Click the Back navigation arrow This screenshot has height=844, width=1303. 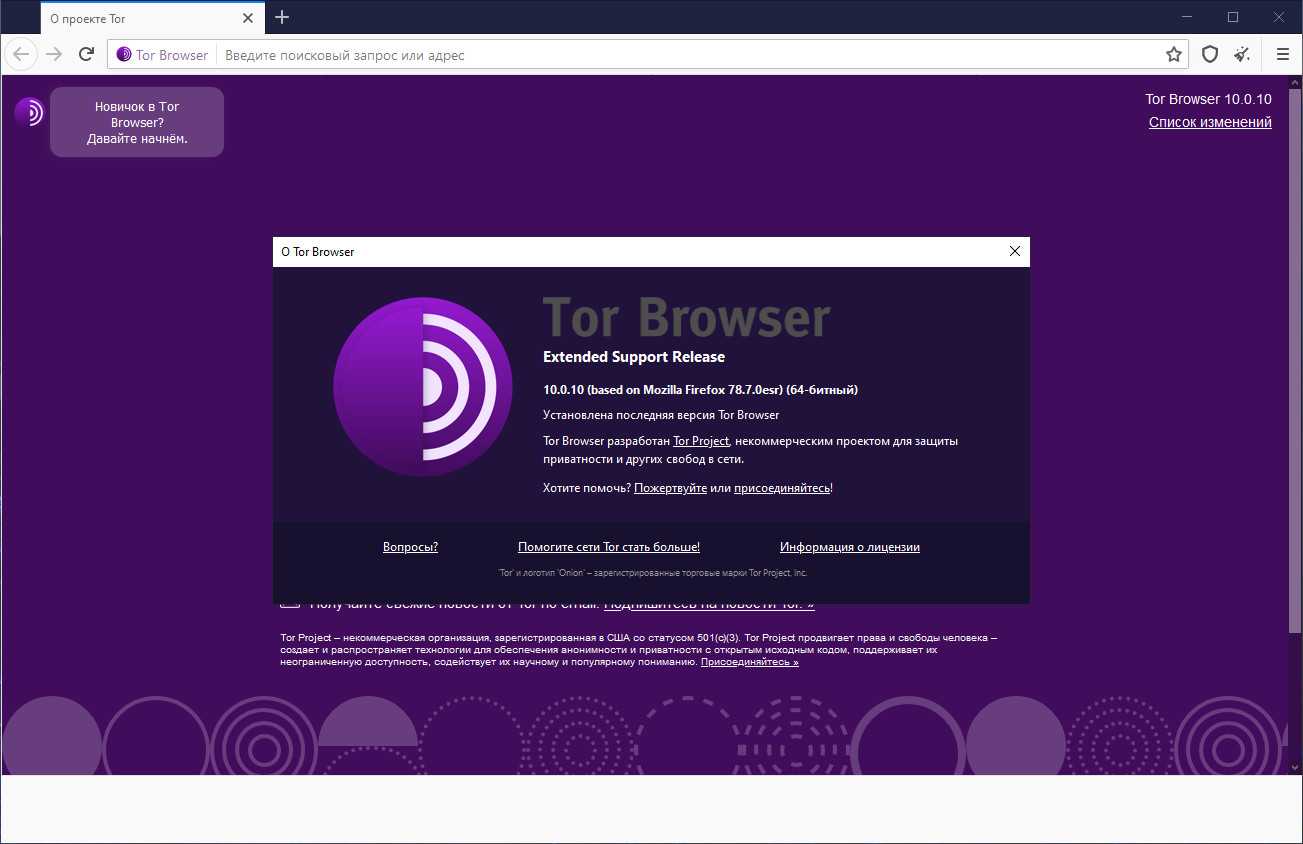[x=21, y=54]
